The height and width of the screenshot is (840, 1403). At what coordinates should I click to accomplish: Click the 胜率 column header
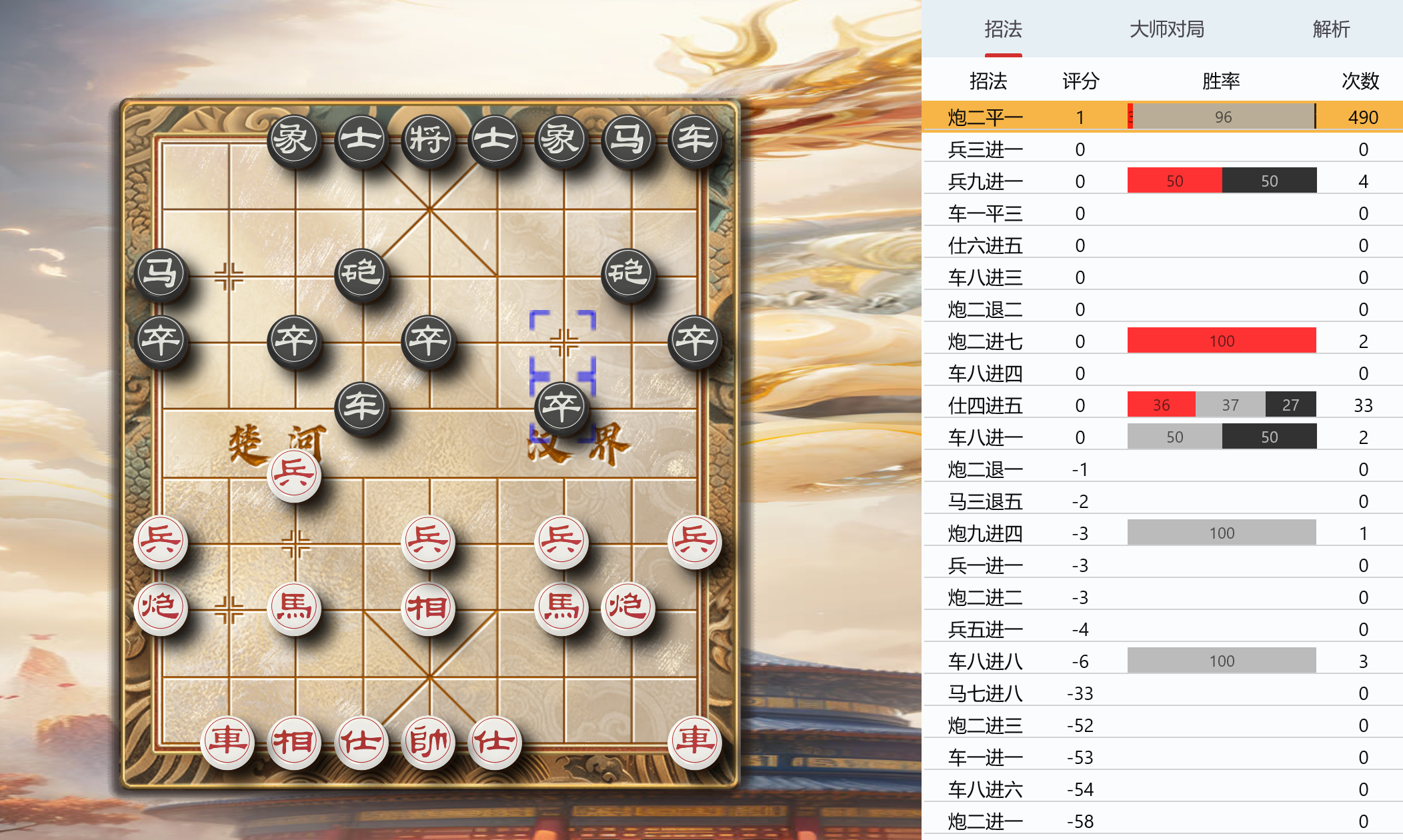coord(1221,81)
